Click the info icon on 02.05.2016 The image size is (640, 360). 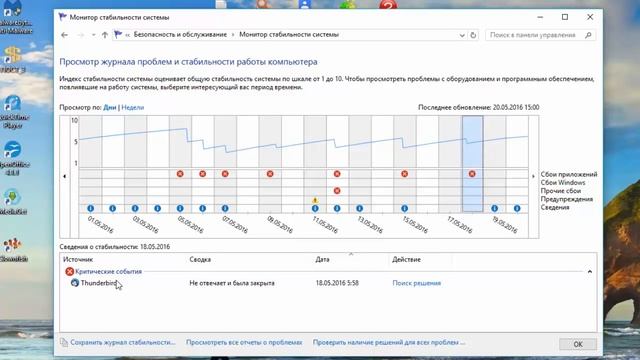point(113,209)
